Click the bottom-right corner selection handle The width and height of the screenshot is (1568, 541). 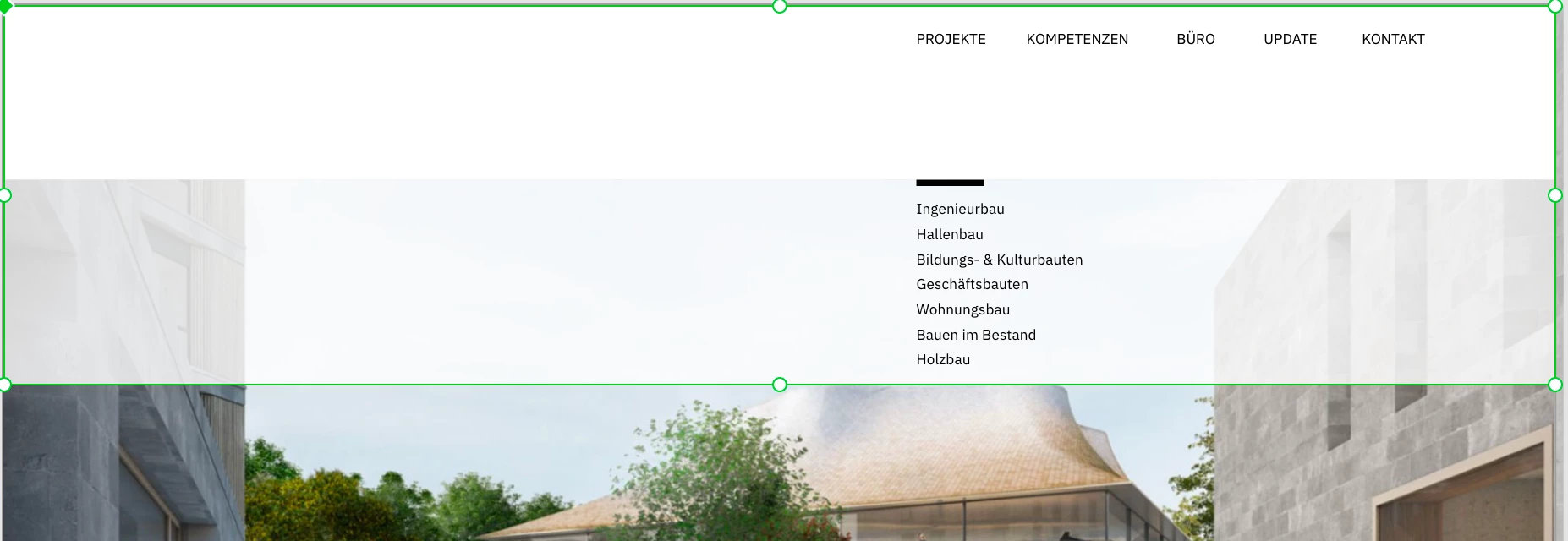[x=1554, y=385]
